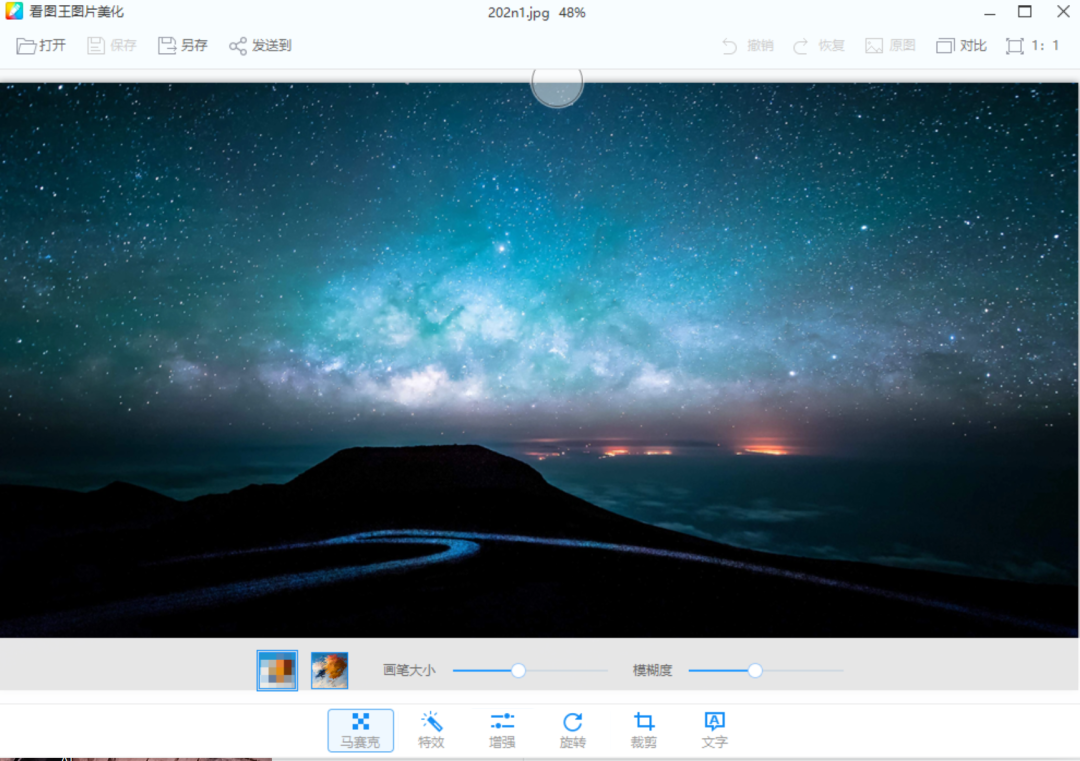Choose the blur mosaic style thumbnail

tap(329, 670)
